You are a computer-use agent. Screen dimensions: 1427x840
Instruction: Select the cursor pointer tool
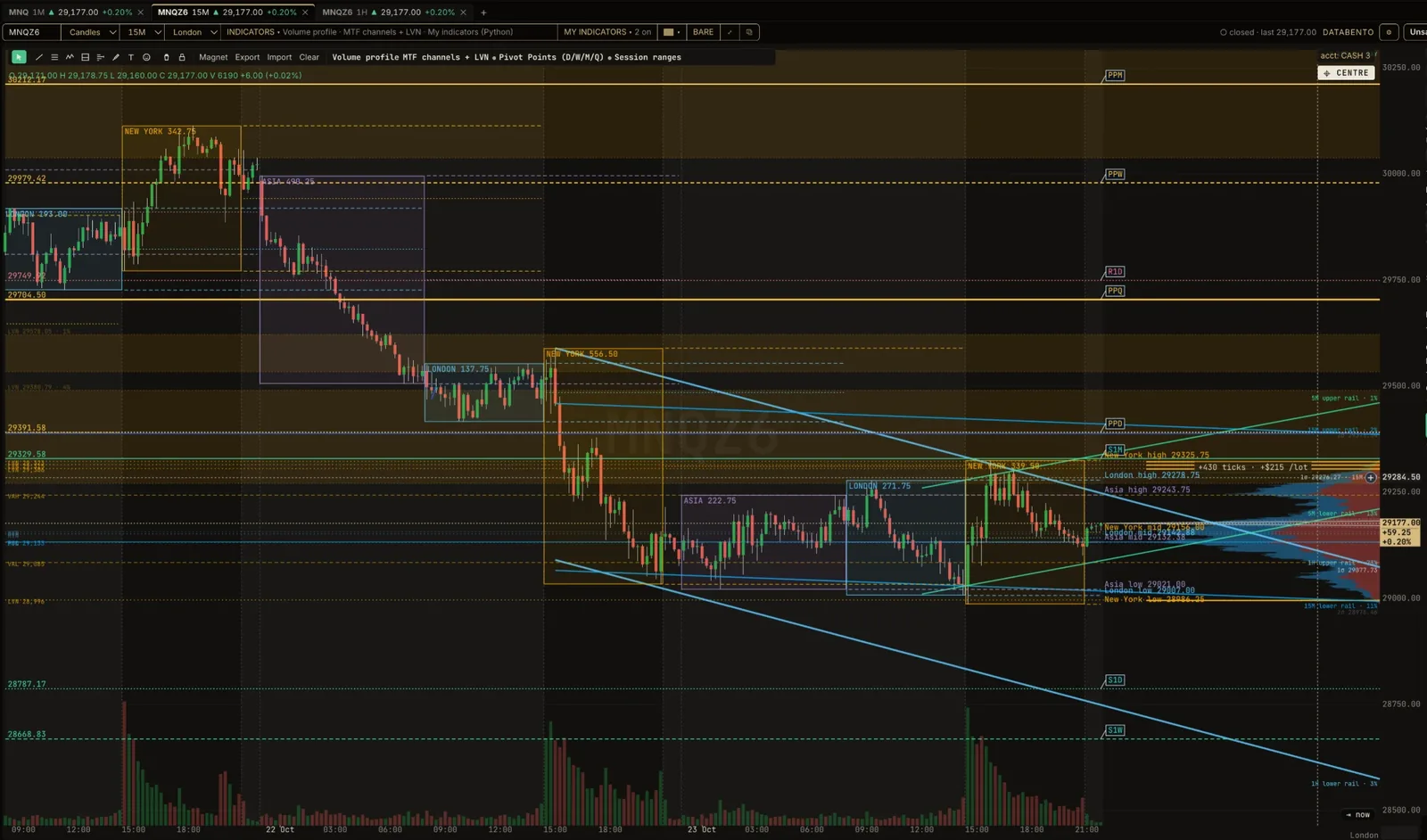[18, 57]
